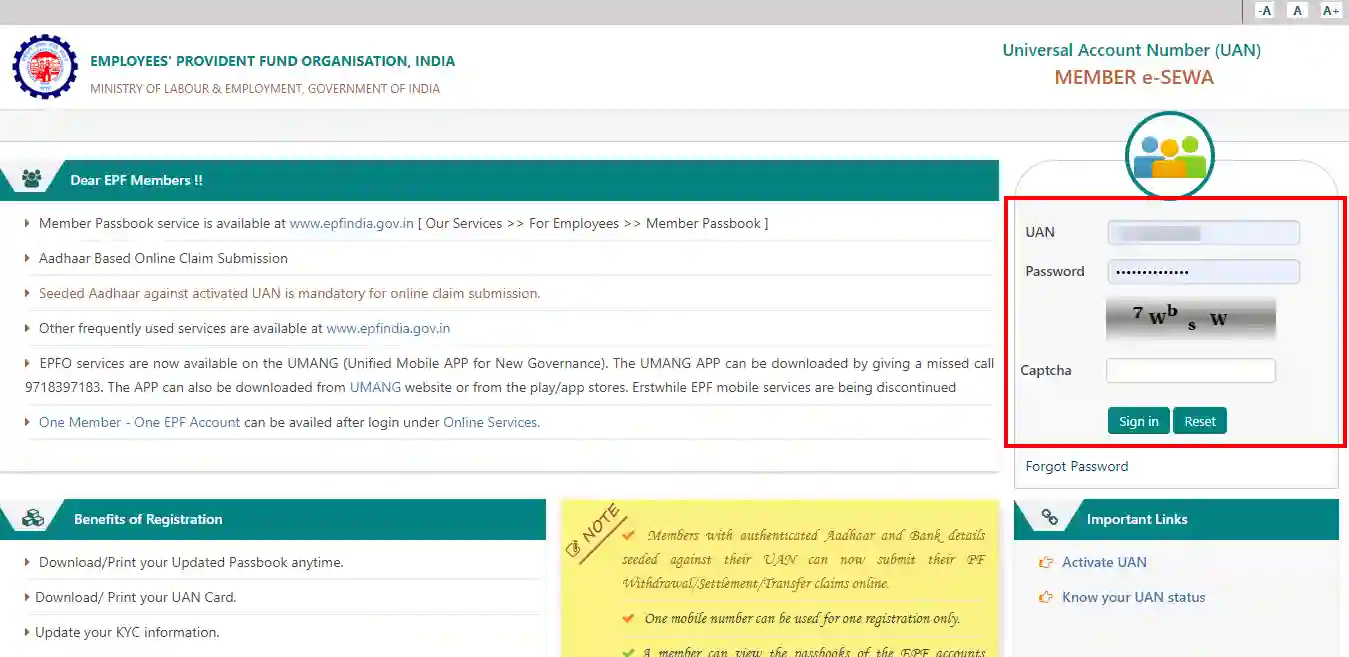This screenshot has width=1349, height=657.
Task: Click the hand pointer icon beside Activate UAN
Action: (1045, 562)
